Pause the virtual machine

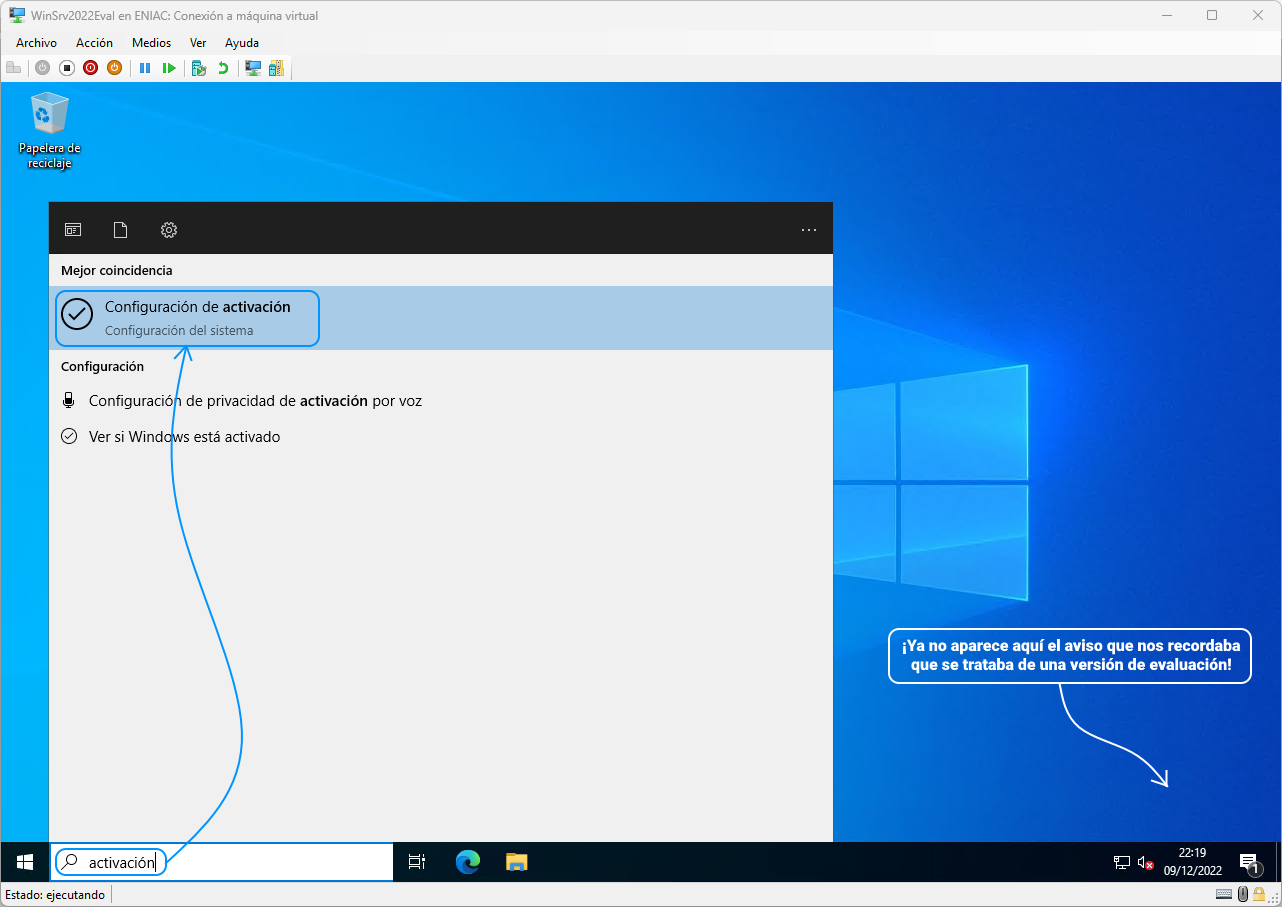tap(145, 68)
